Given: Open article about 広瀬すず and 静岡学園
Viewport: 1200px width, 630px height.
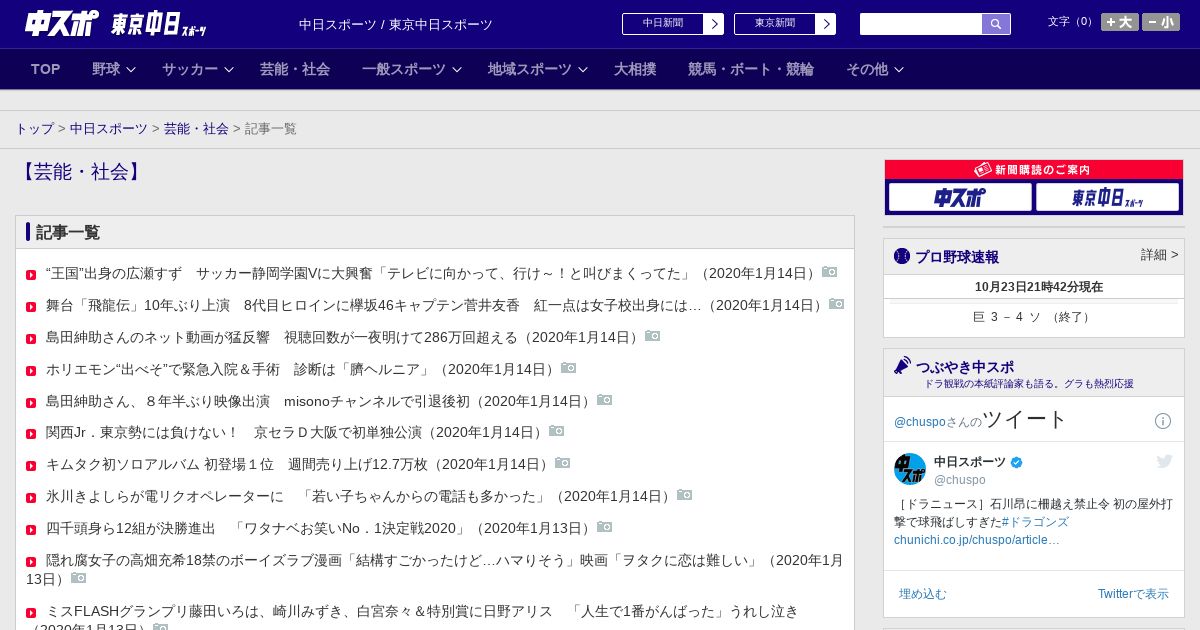Looking at the screenshot, I should tap(432, 273).
